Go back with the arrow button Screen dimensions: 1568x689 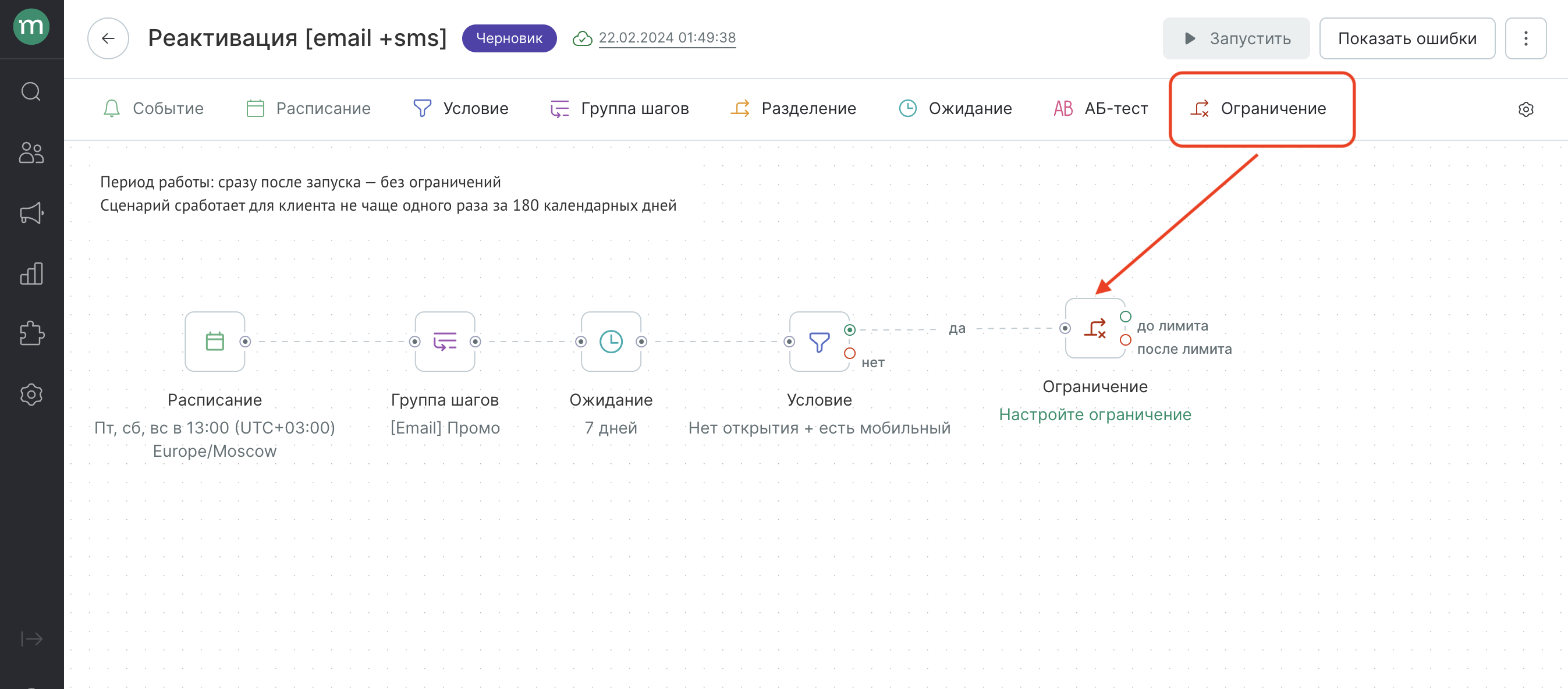(x=108, y=38)
